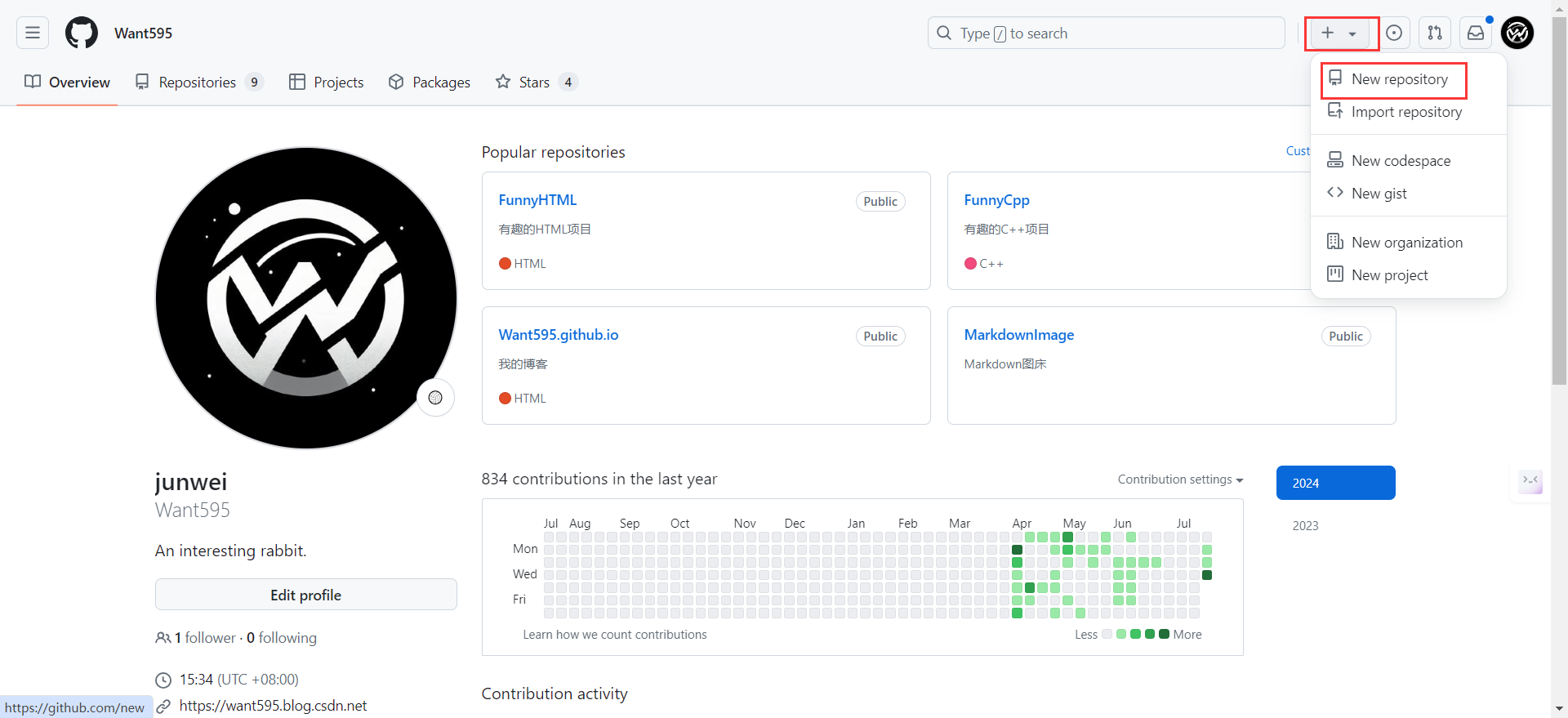Click the 'Popular repositories' heading
The height and width of the screenshot is (718, 1568).
tap(554, 152)
